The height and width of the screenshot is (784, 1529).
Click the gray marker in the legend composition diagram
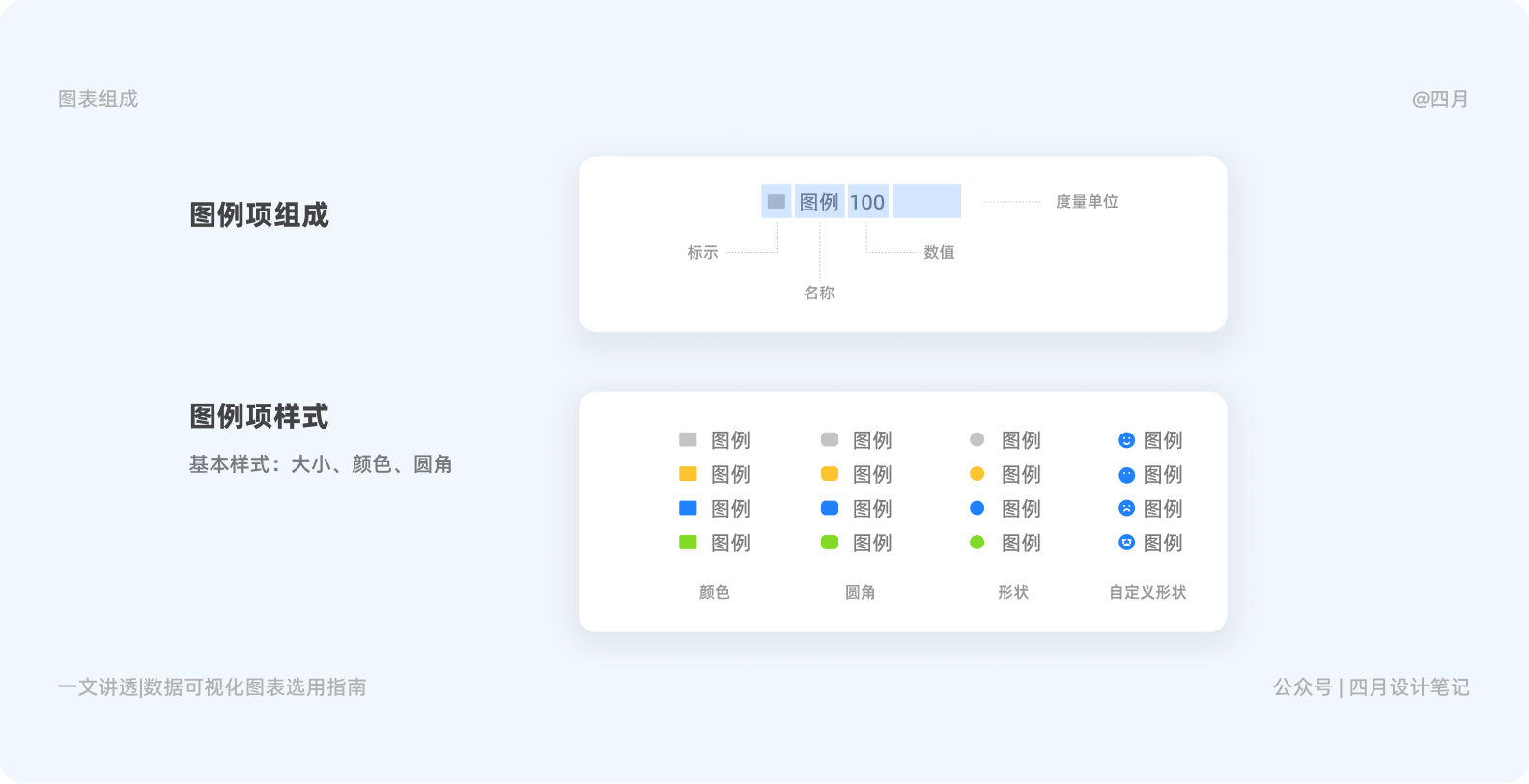click(x=777, y=202)
